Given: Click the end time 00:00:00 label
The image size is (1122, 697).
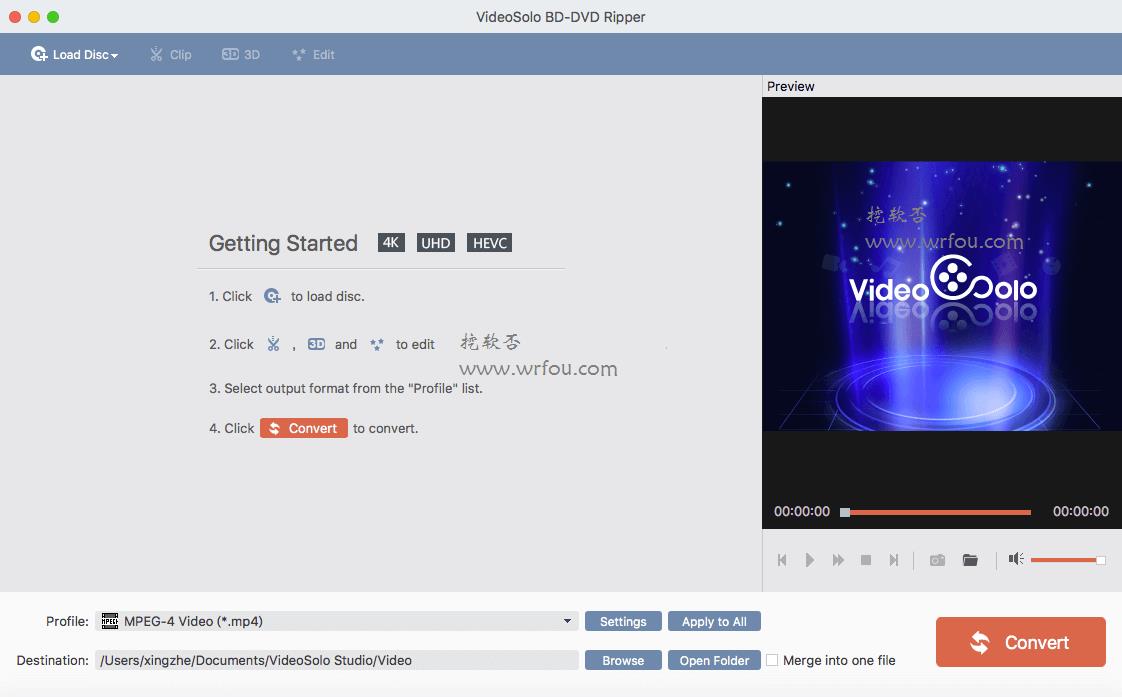Looking at the screenshot, I should (x=1080, y=512).
